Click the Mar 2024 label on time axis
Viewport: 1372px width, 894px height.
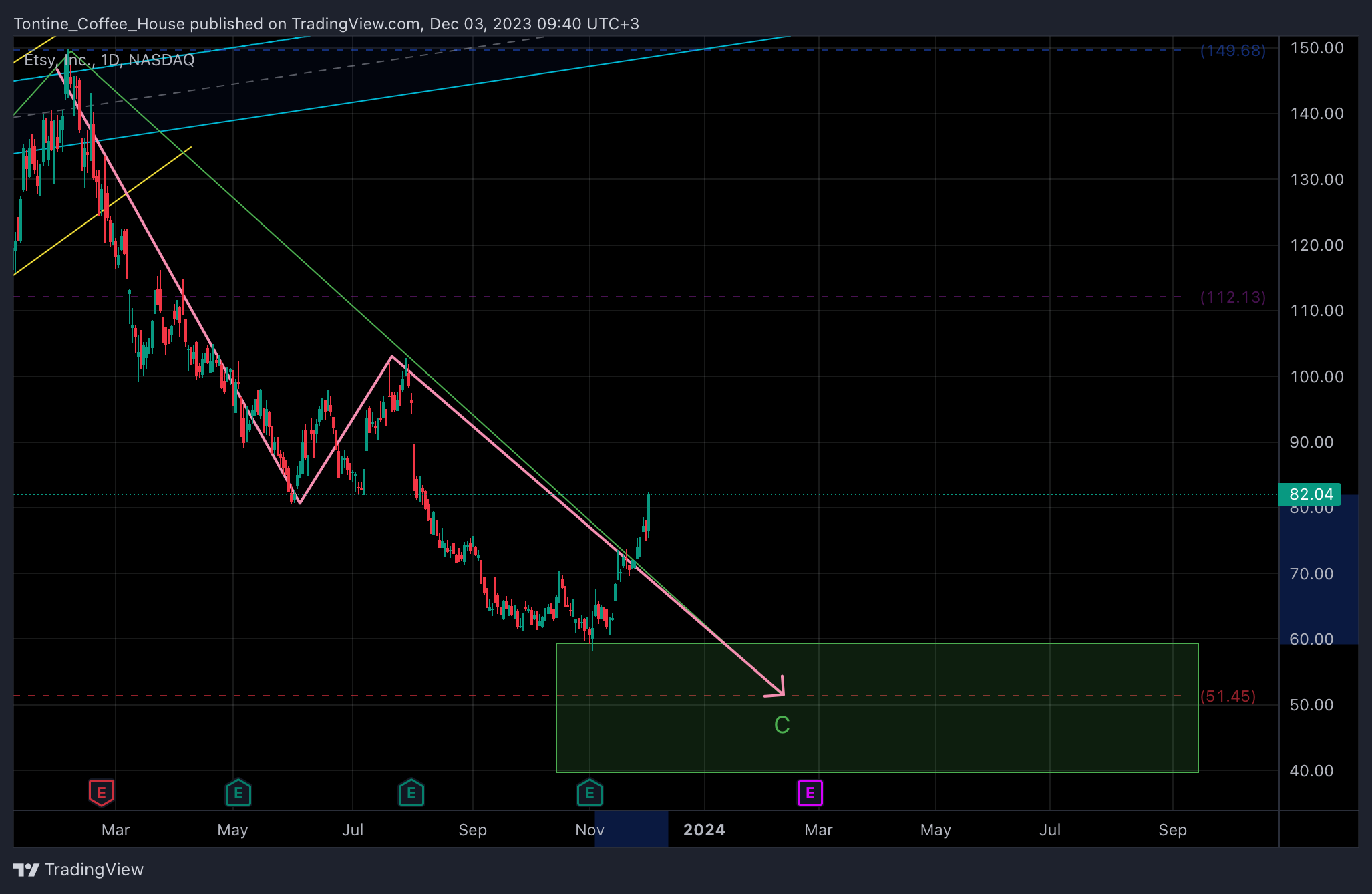coord(818,830)
